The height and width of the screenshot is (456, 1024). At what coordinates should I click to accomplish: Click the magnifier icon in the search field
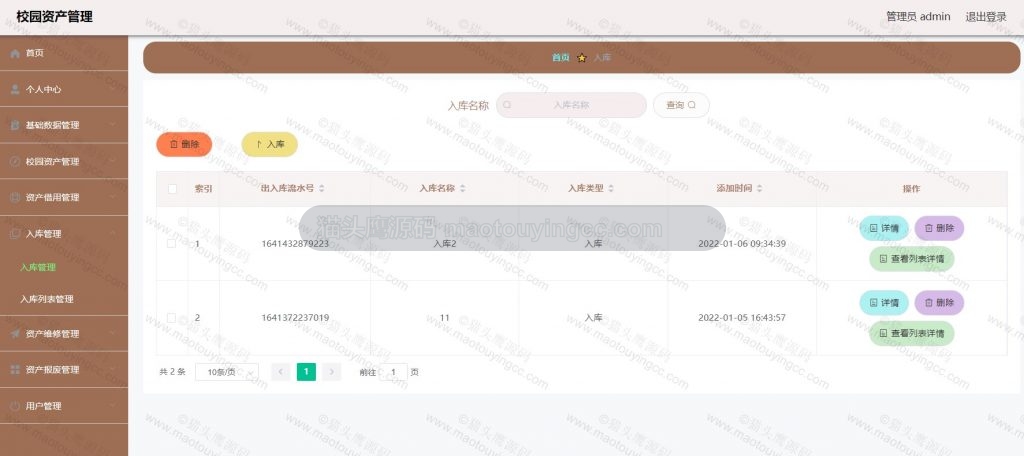click(507, 105)
